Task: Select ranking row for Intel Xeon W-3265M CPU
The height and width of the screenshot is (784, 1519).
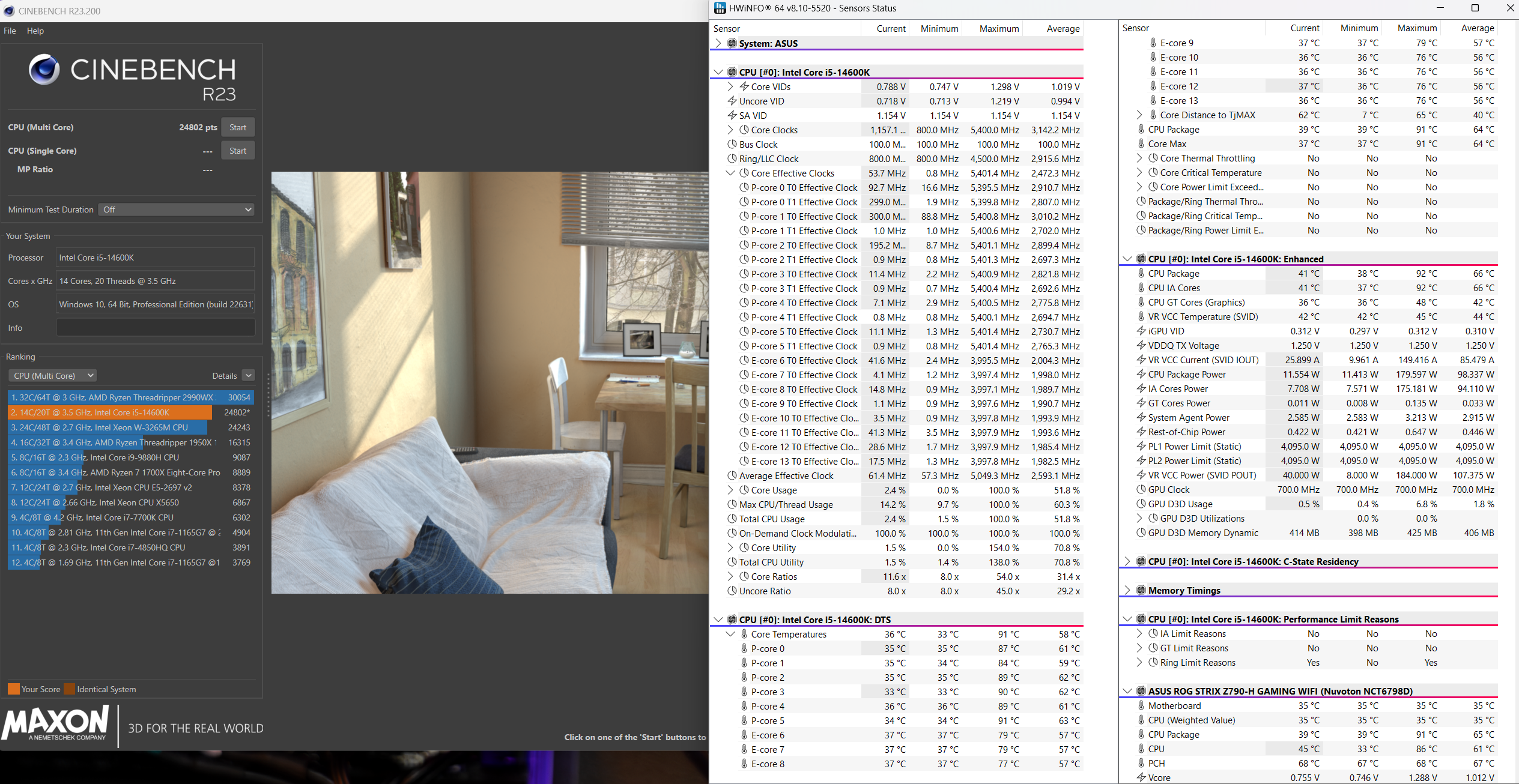Action: 131,427
